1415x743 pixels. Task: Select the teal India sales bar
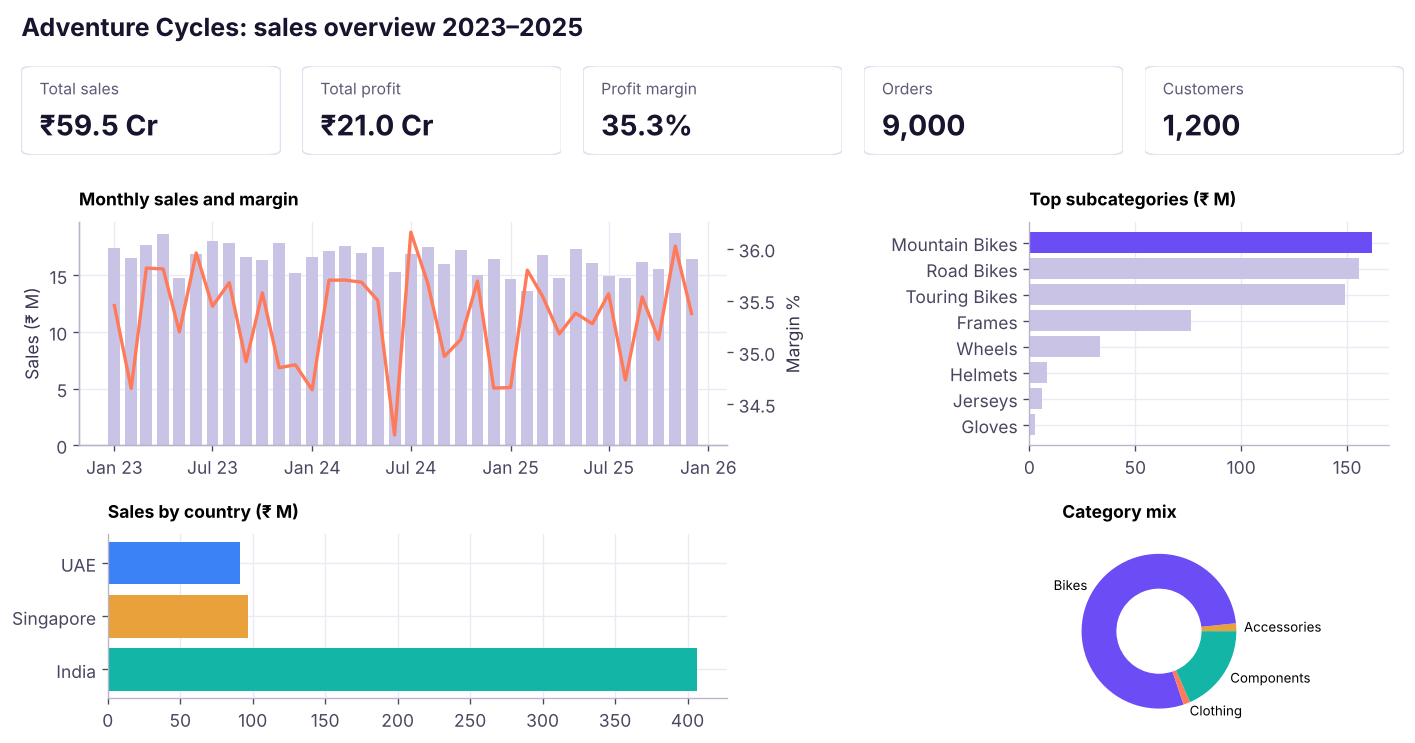402,669
